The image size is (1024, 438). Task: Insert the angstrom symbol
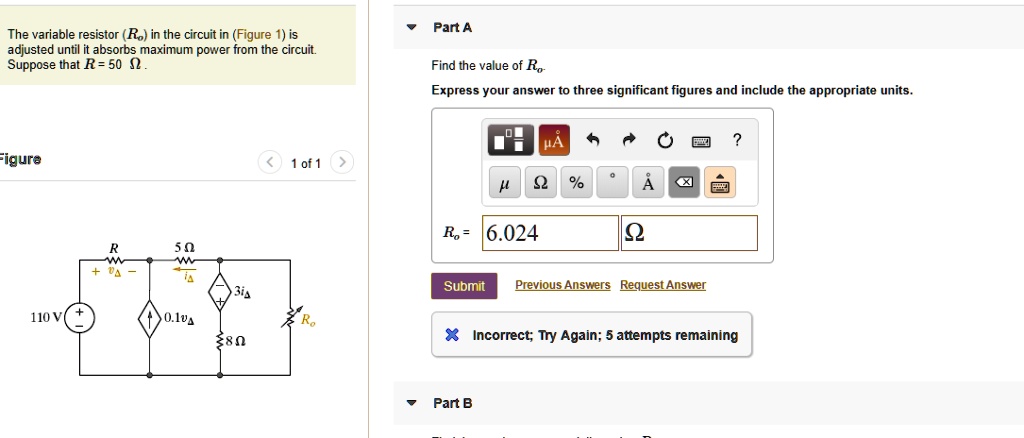[x=648, y=184]
